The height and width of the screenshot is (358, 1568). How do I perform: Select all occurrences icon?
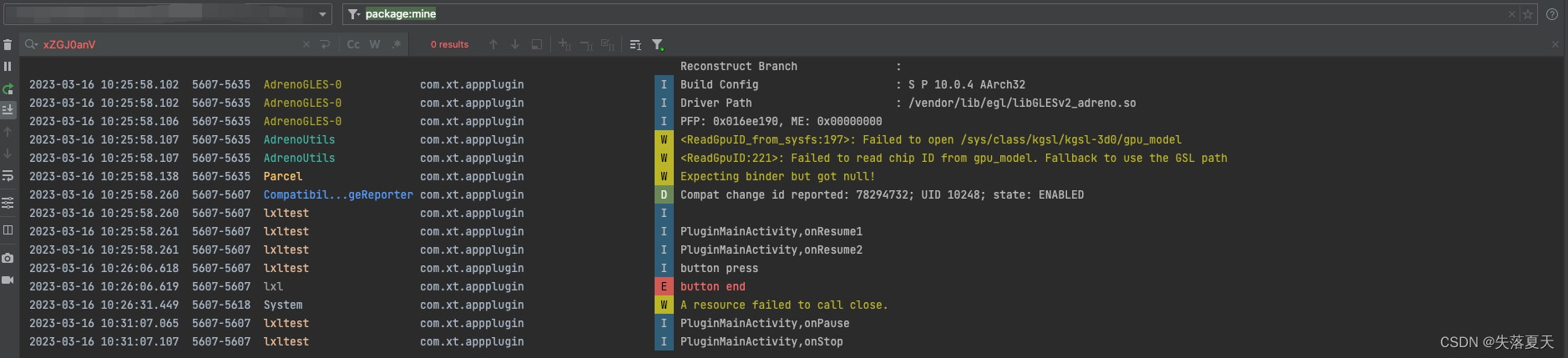(608, 44)
